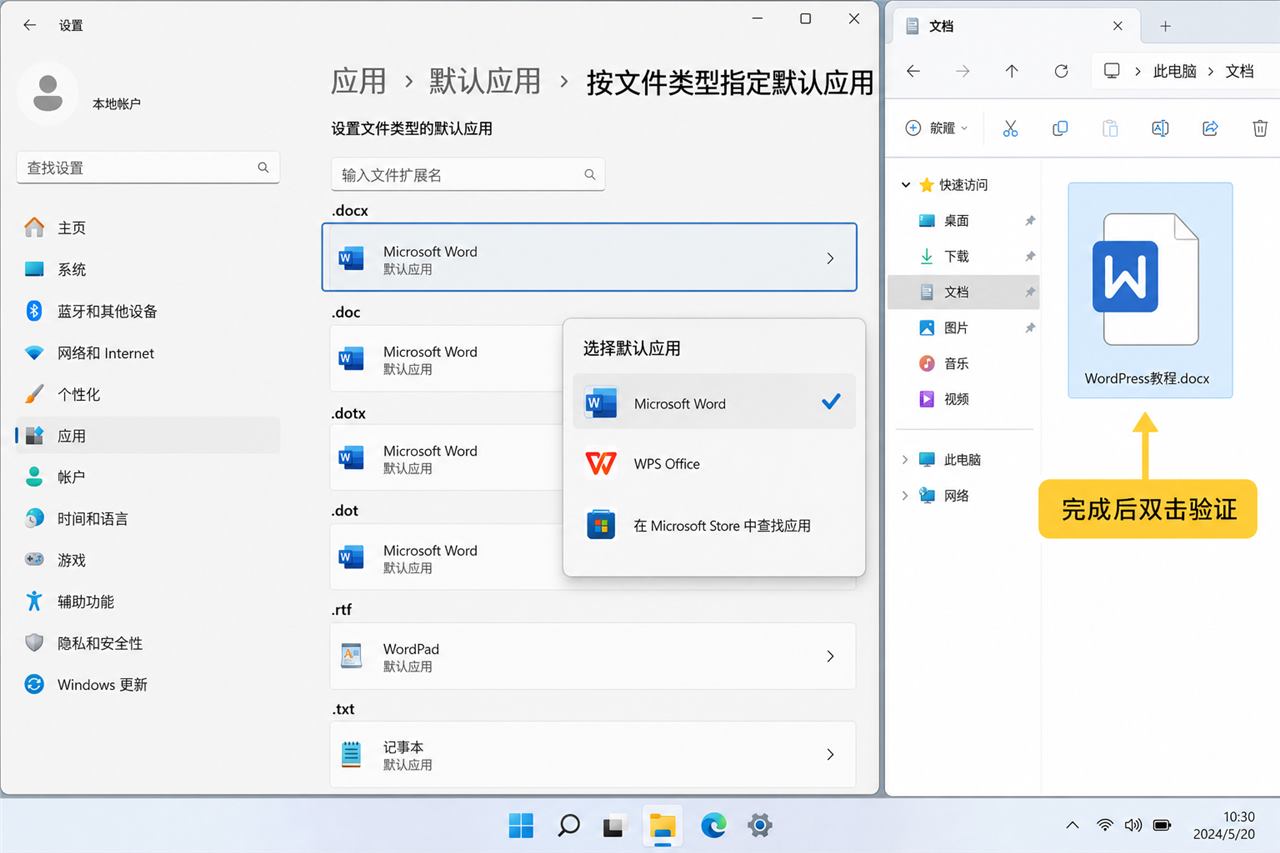Refresh the File Explorer folder
The width and height of the screenshot is (1280, 853).
1061,71
